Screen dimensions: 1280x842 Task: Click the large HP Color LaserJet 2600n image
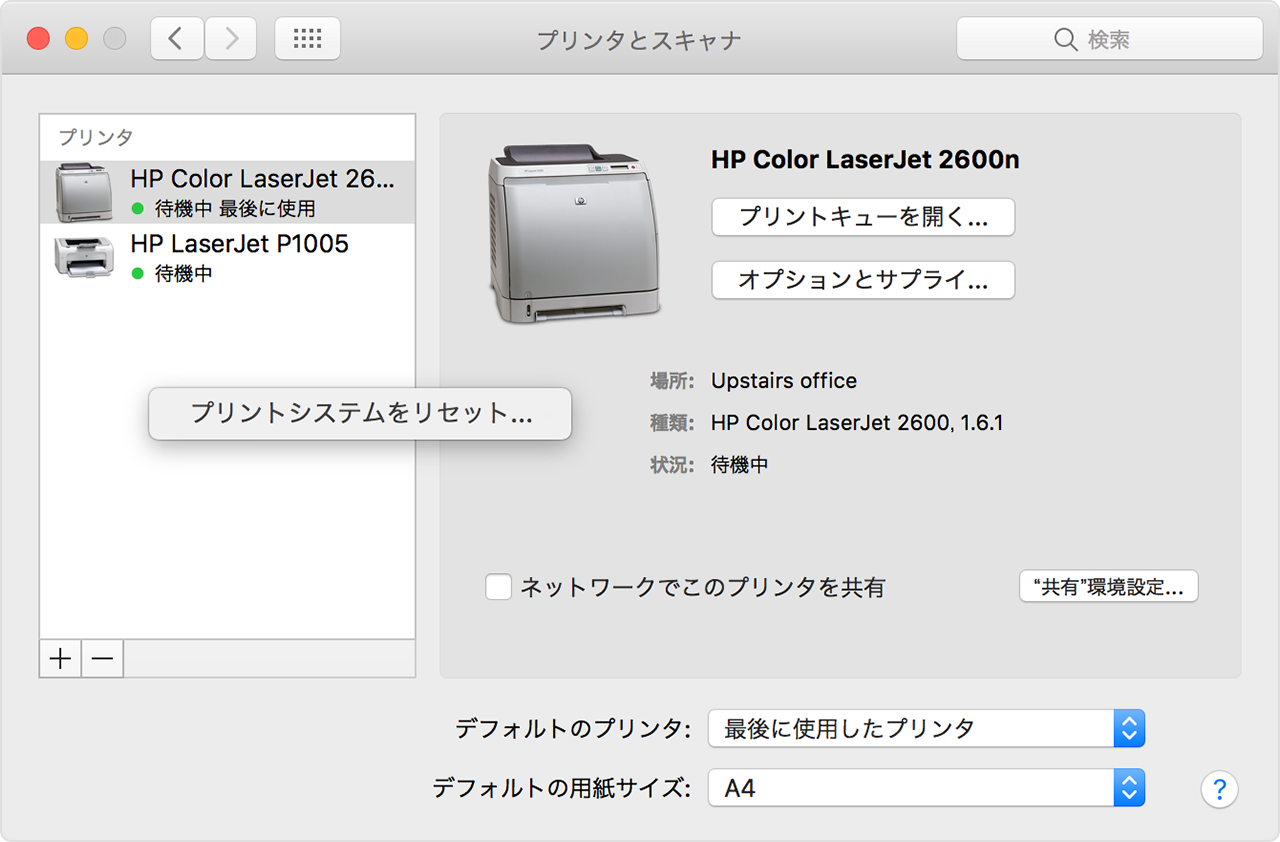575,234
